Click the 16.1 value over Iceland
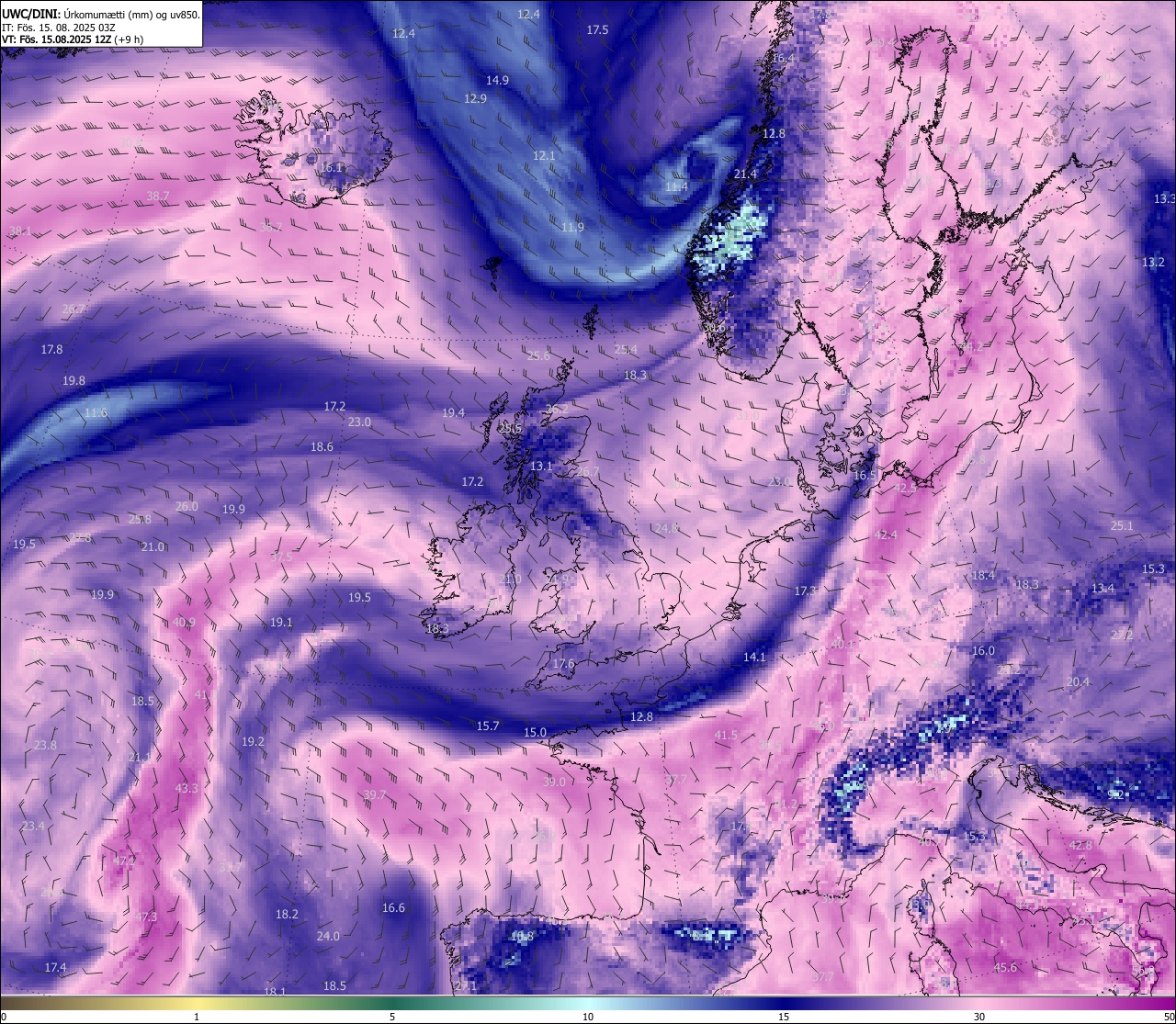 coord(330,168)
